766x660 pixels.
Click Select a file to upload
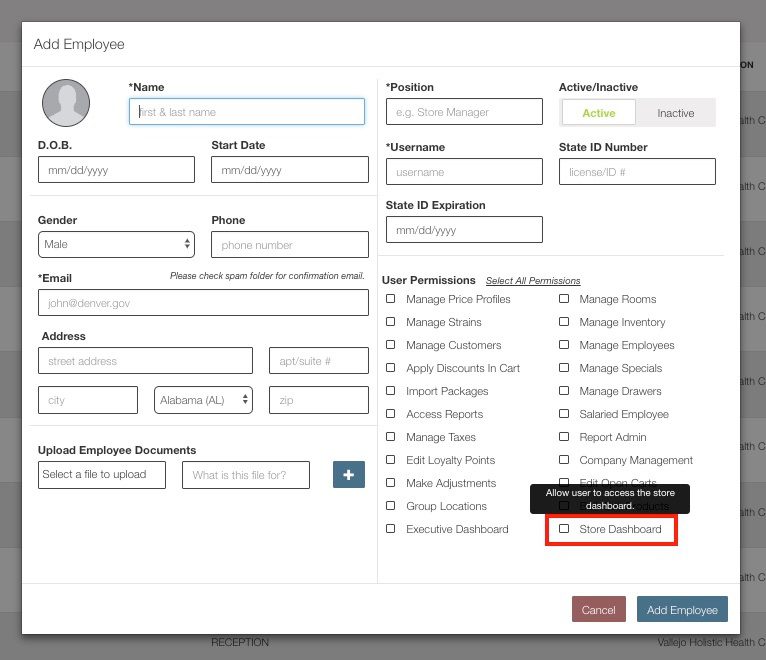point(102,475)
